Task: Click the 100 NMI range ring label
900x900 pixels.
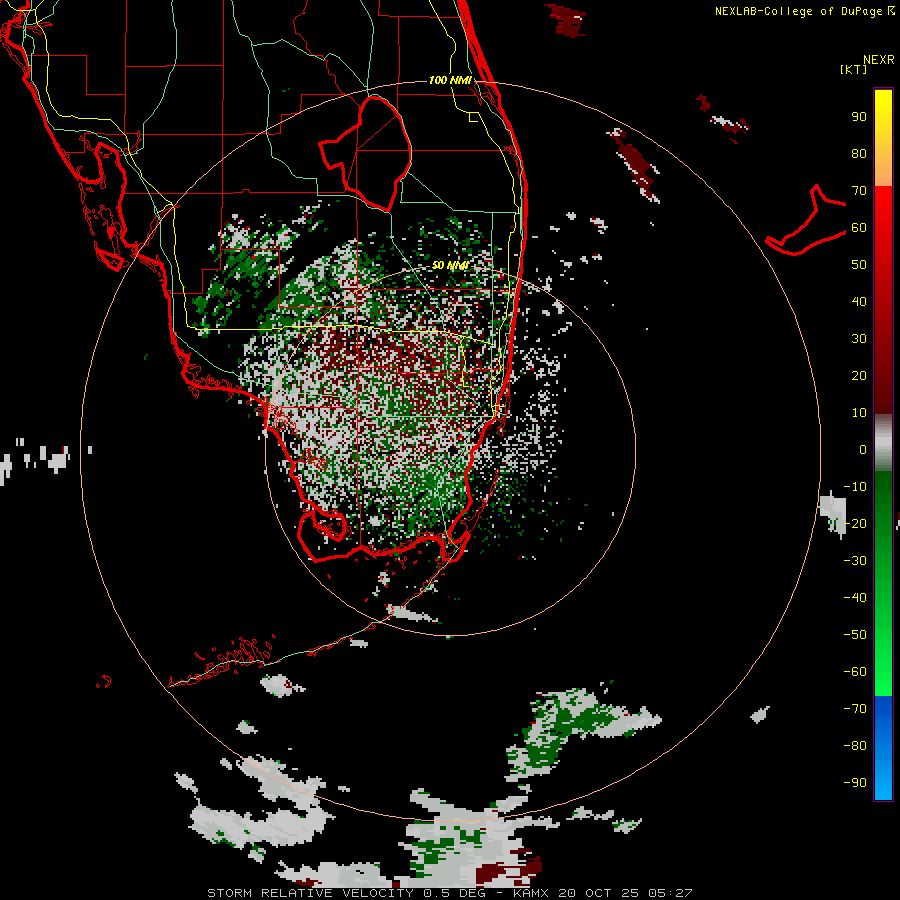Action: pos(450,80)
